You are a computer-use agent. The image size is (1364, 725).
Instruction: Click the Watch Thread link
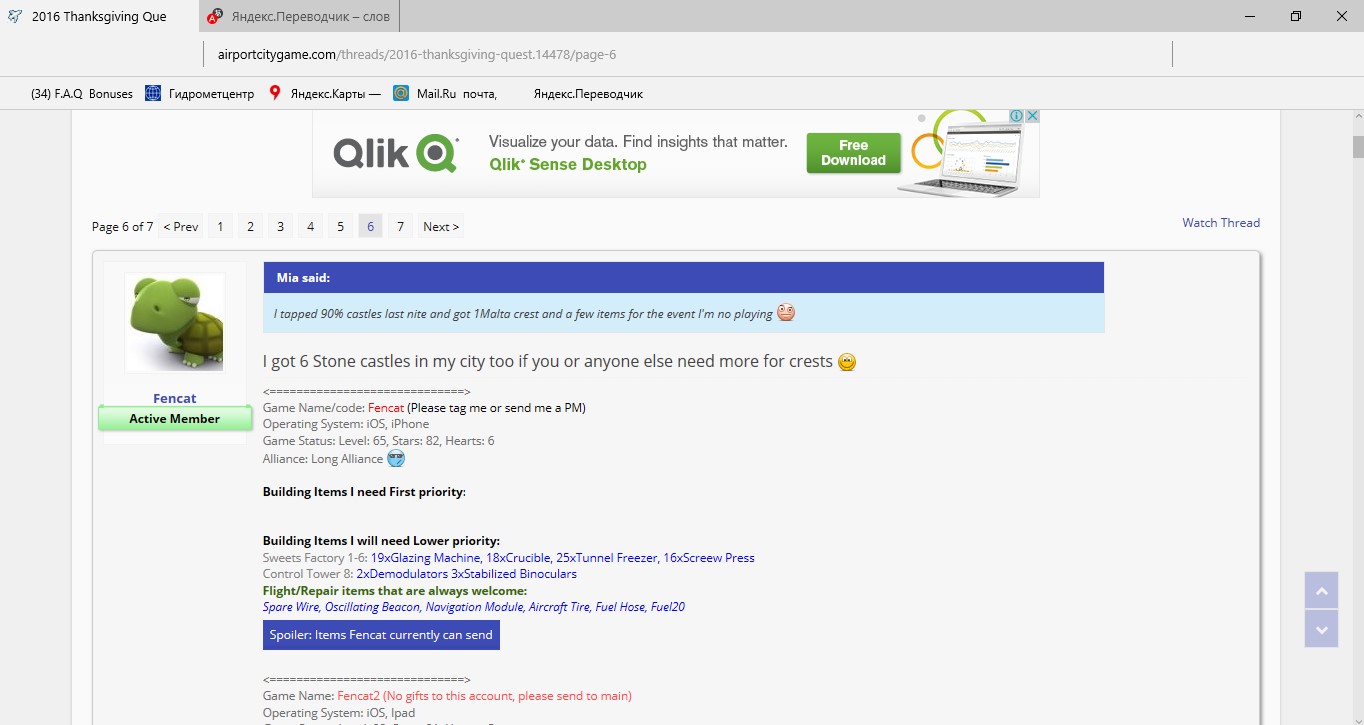pyautogui.click(x=1221, y=223)
